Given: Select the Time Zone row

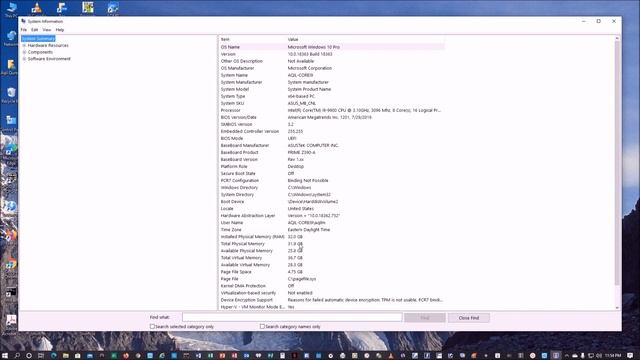Looking at the screenshot, I should pos(332,230).
